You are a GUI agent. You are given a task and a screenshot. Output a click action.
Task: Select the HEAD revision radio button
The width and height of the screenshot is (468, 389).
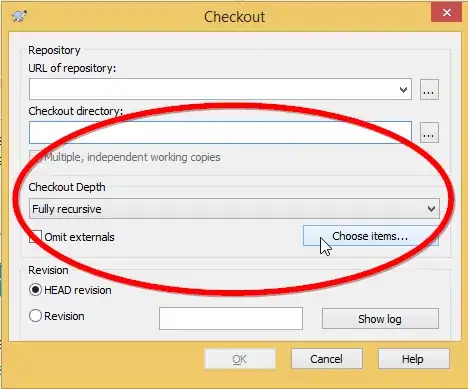pyautogui.click(x=35, y=290)
